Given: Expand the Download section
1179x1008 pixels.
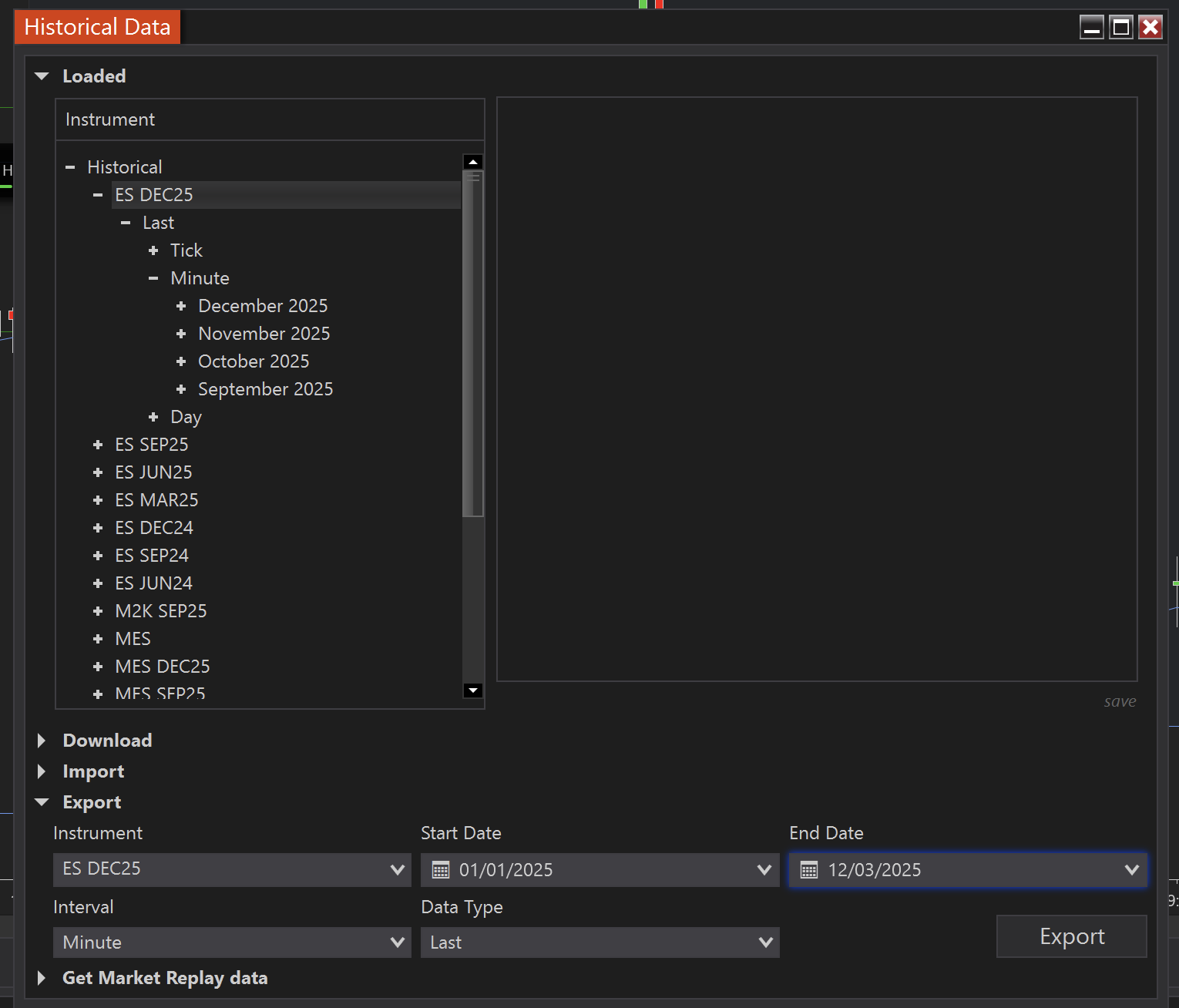Looking at the screenshot, I should (42, 741).
